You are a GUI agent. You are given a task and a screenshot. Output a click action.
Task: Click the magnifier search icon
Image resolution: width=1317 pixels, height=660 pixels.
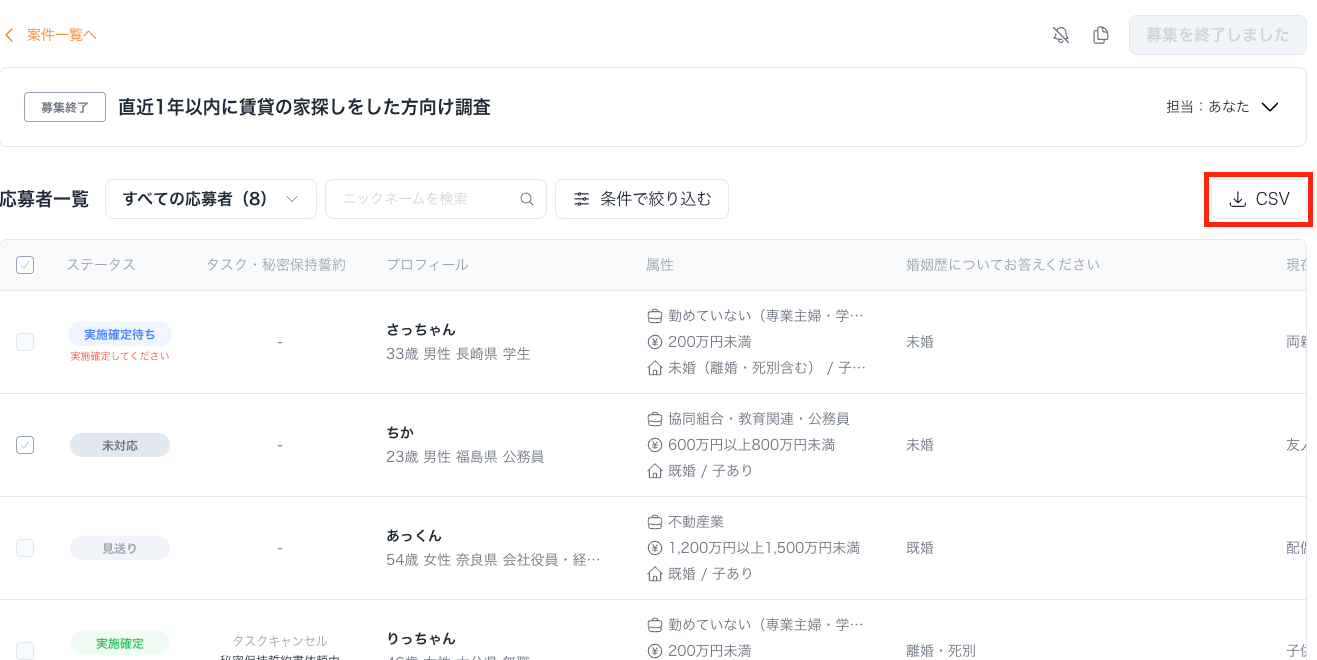click(x=527, y=199)
